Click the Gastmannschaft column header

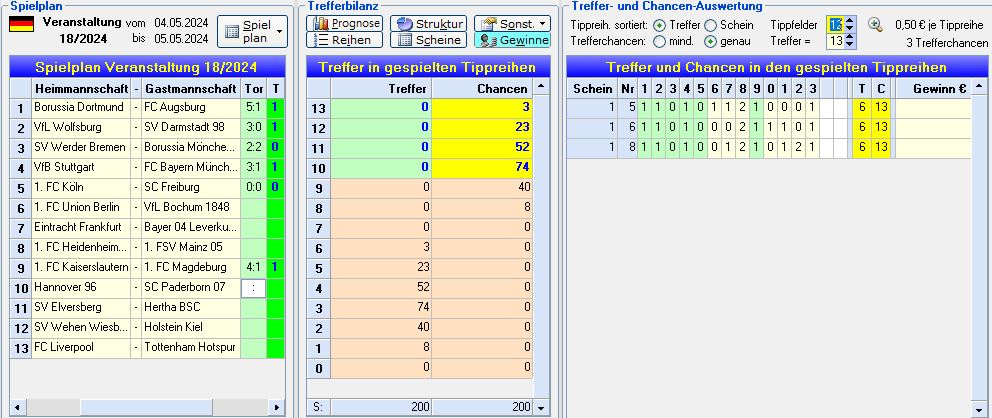click(x=190, y=89)
